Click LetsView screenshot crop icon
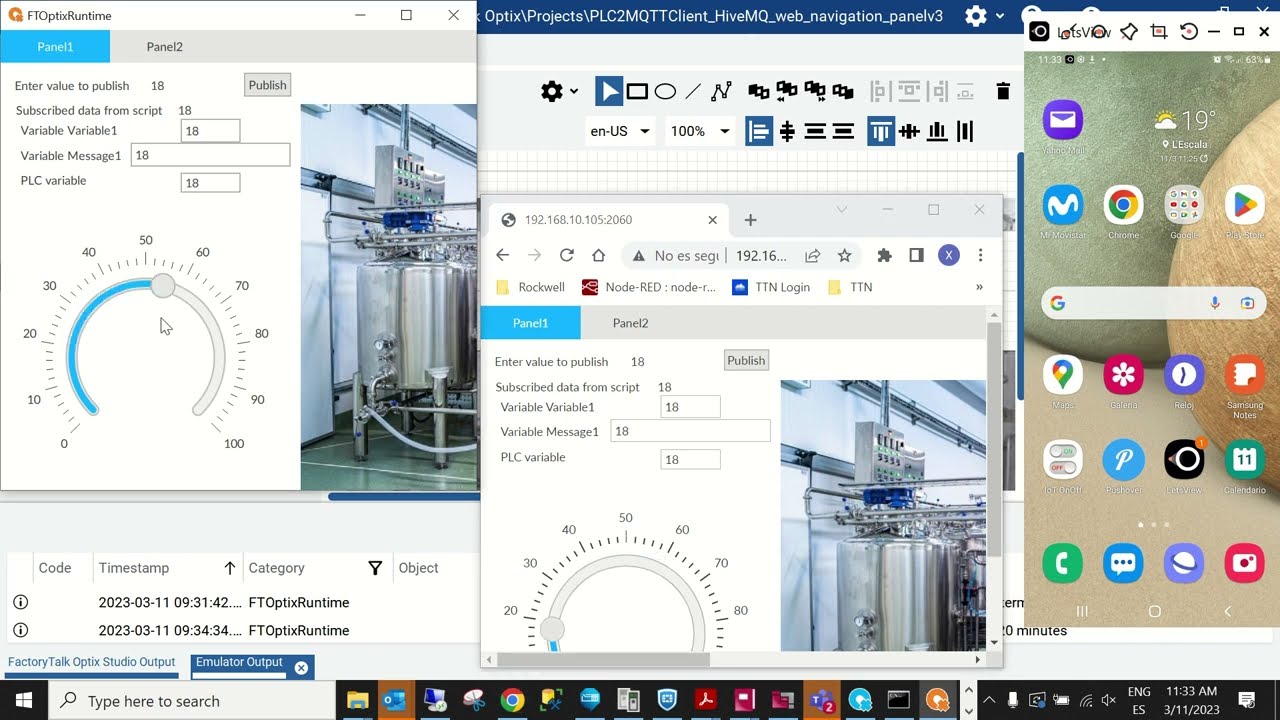This screenshot has width=1280, height=720. [x=1159, y=32]
